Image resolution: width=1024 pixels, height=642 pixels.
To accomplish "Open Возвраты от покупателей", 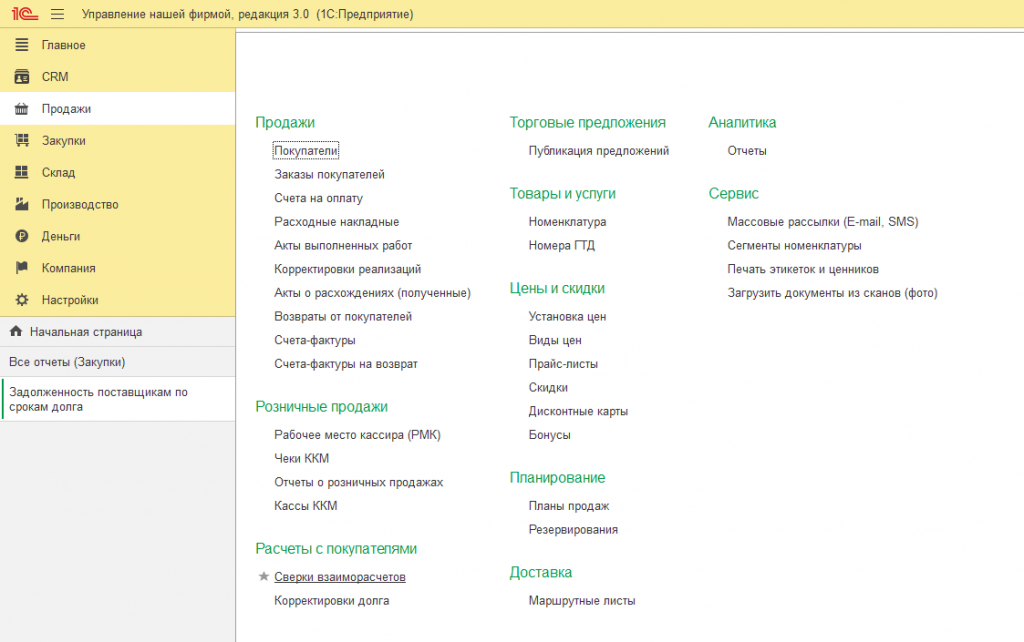I will coord(343,316).
